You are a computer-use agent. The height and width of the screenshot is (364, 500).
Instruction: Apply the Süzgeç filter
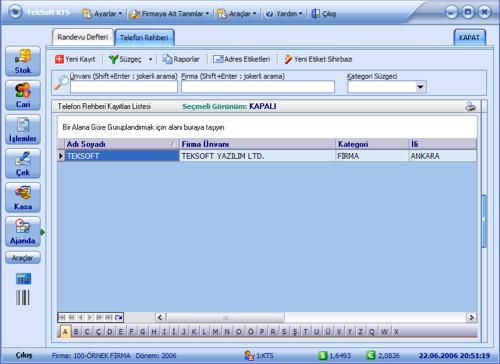125,59
